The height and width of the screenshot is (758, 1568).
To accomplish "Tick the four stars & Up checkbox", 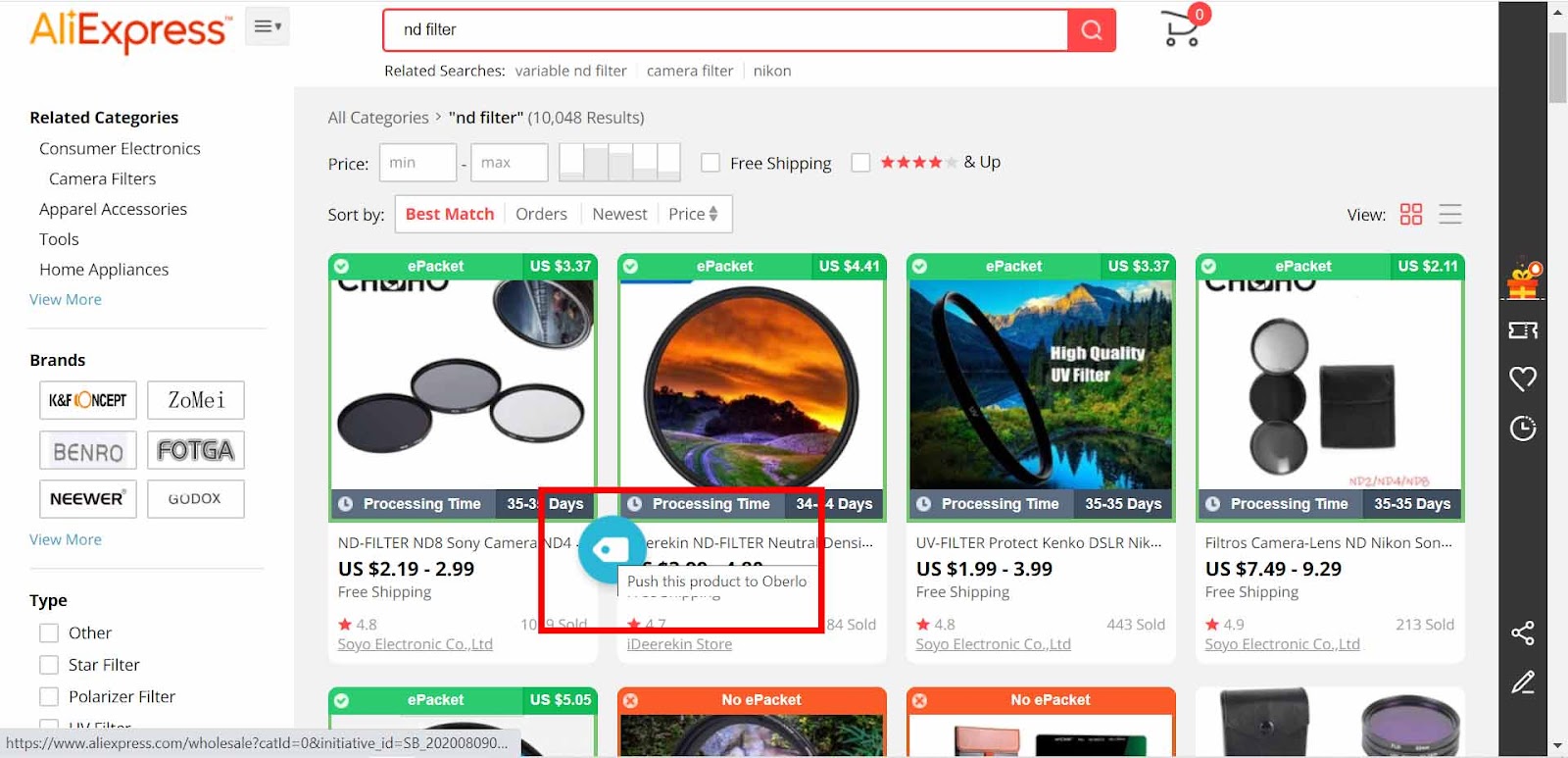I will 860,163.
